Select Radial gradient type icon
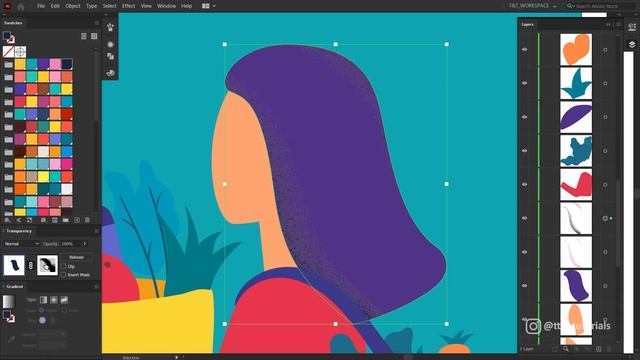The width and height of the screenshot is (640, 360). [54, 300]
